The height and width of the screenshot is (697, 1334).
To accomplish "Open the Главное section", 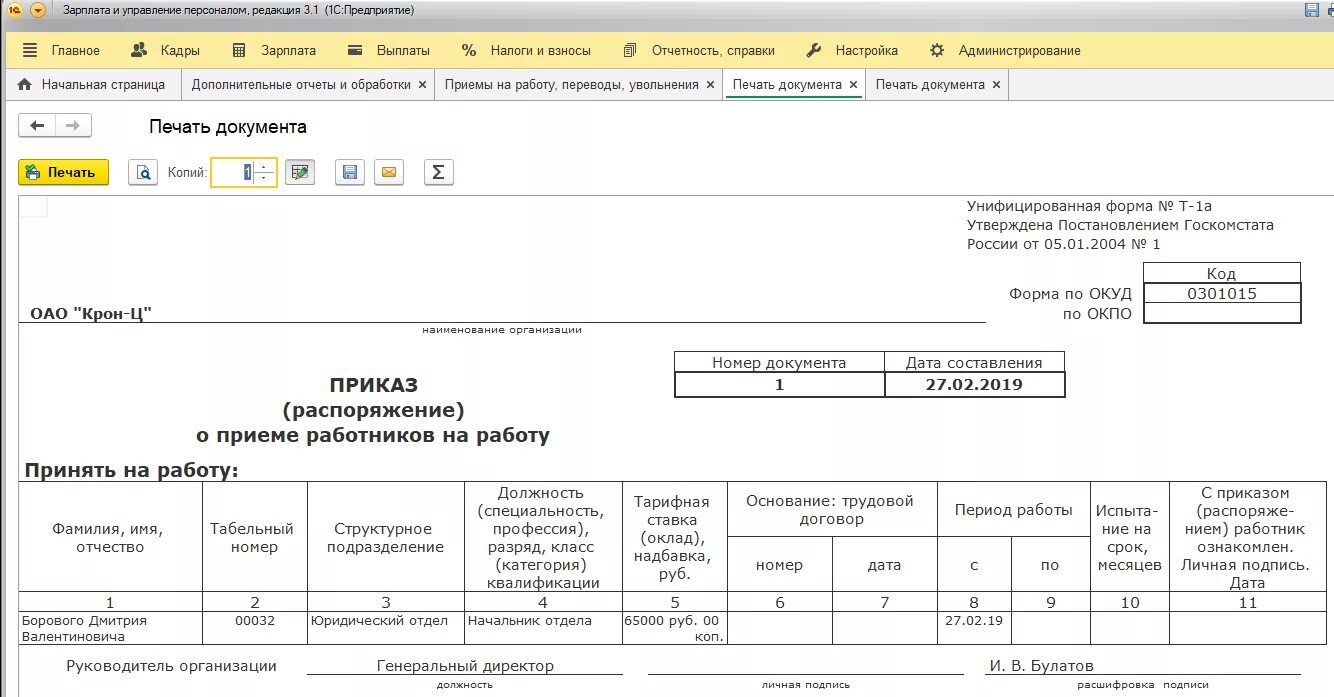I will [x=61, y=50].
